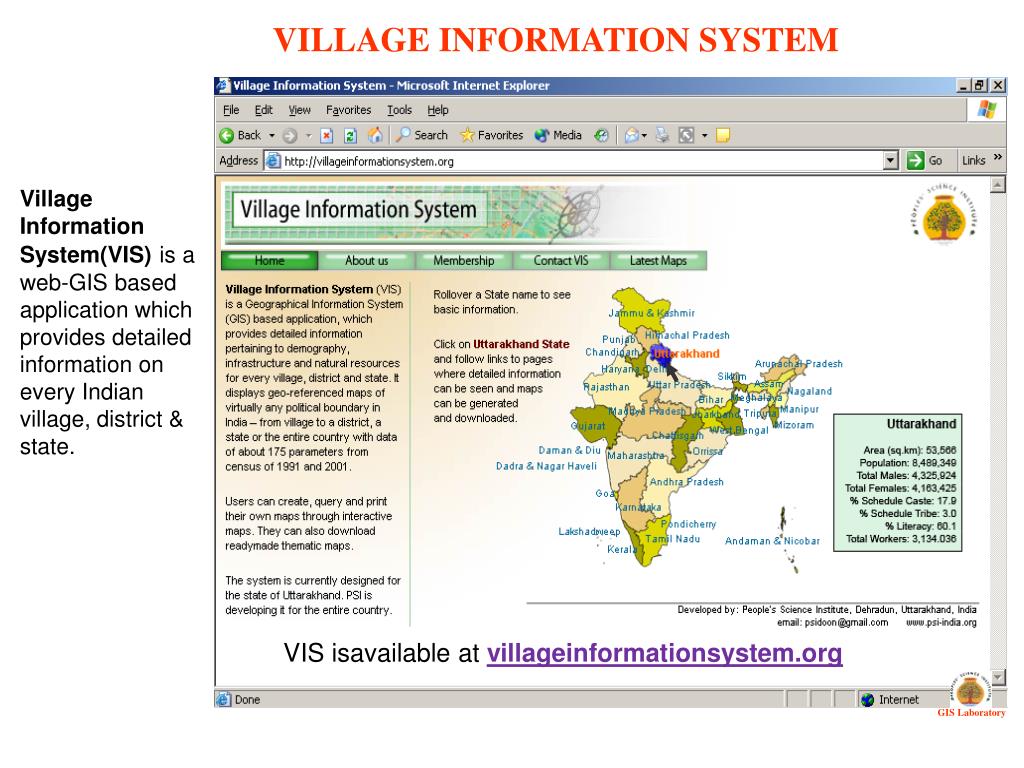Image resolution: width=1024 pixels, height=768 pixels.
Task: Click Lakshadweep label on the map
Action: point(589,532)
